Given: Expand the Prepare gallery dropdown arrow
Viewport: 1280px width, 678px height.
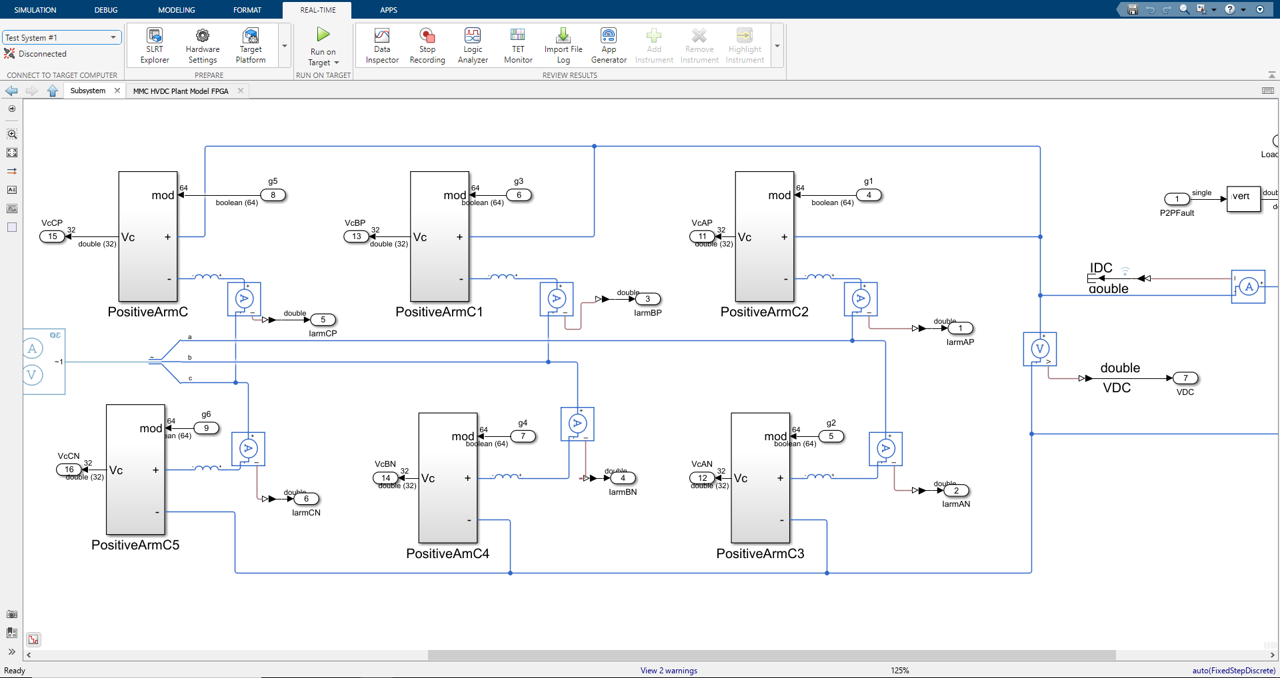Looking at the screenshot, I should [284, 47].
